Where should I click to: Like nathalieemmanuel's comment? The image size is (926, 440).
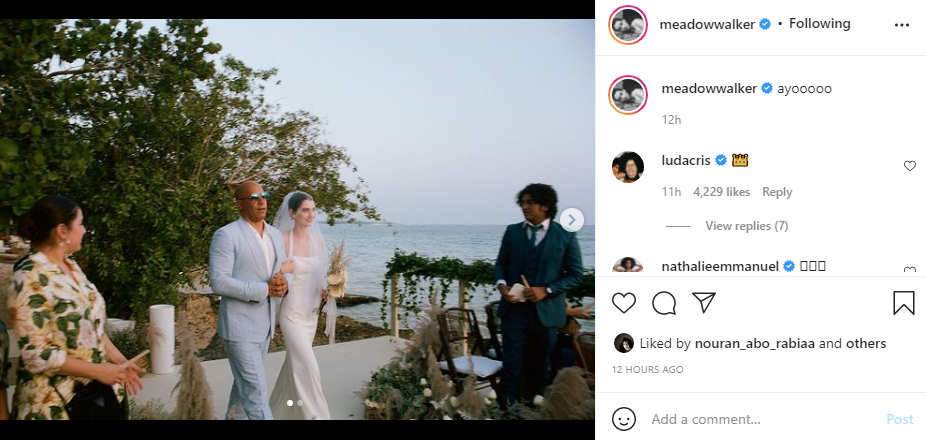[909, 270]
